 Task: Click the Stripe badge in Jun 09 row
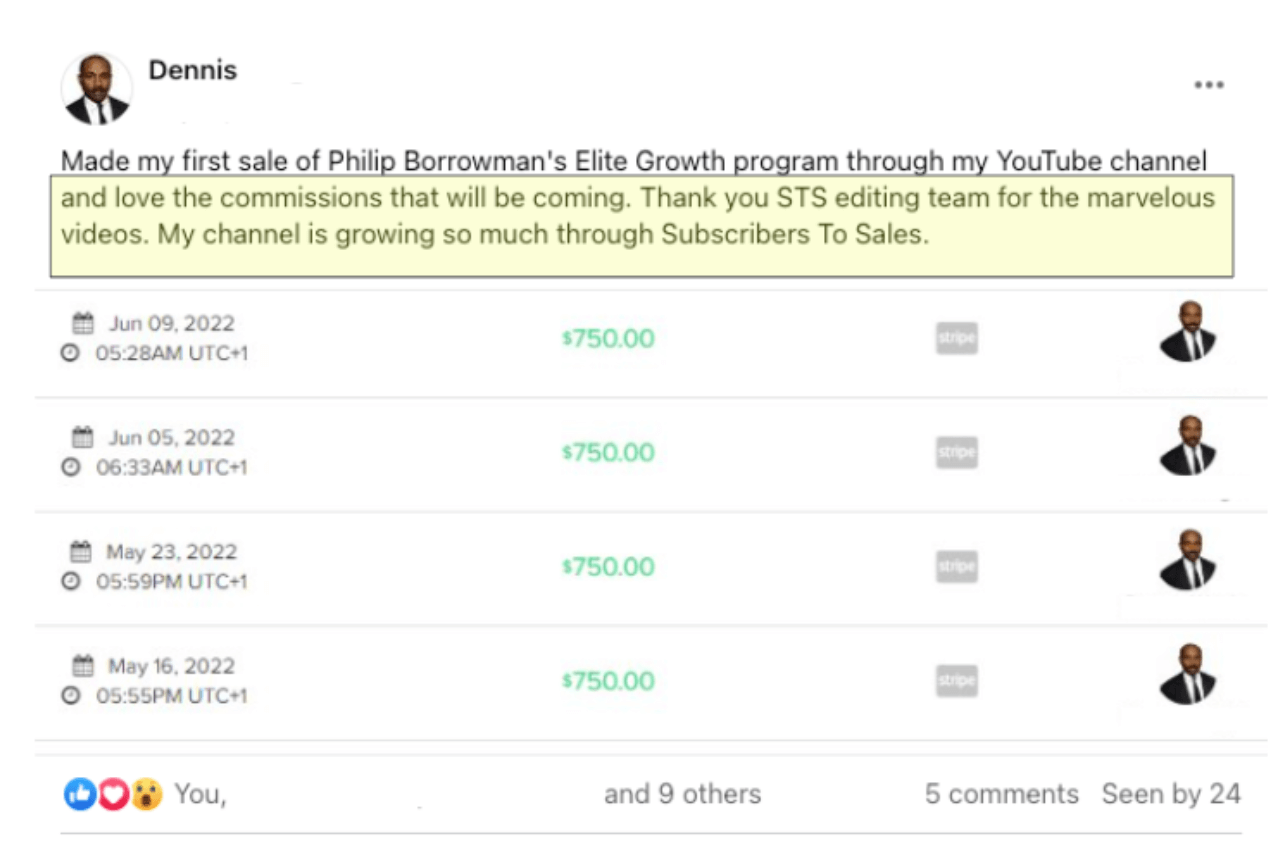(x=956, y=338)
